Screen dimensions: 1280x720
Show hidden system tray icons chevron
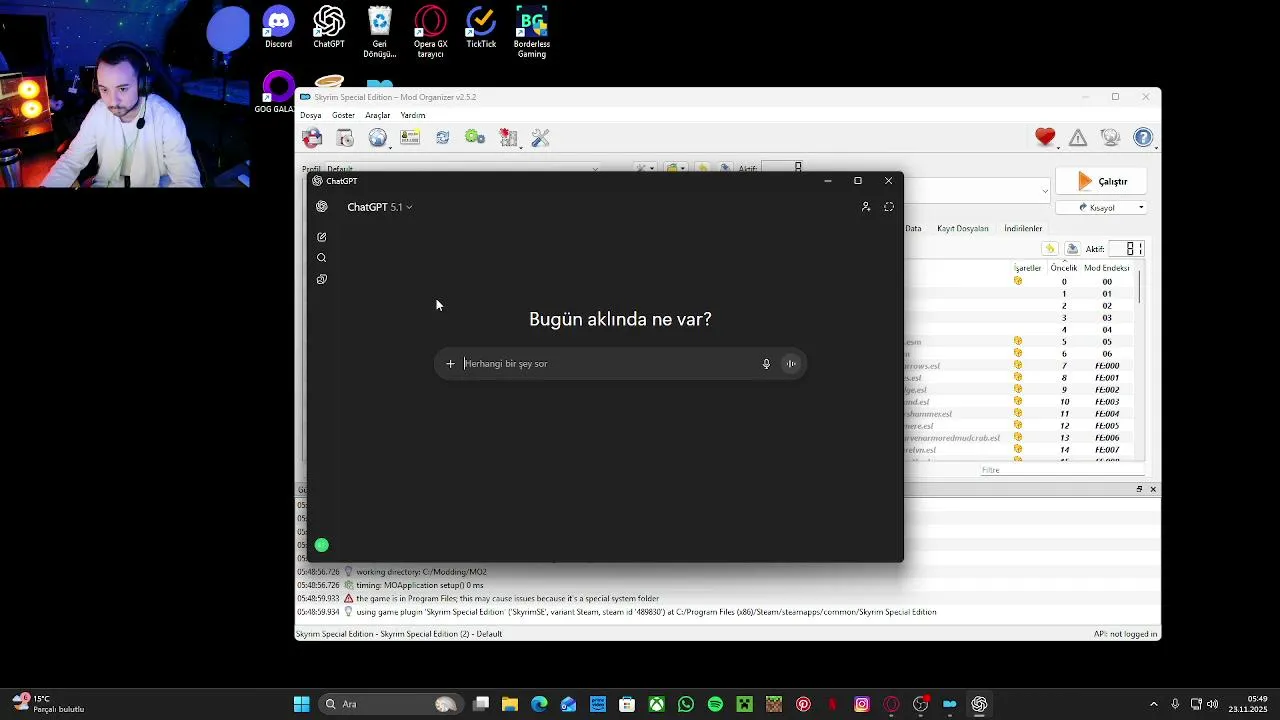(1153, 704)
